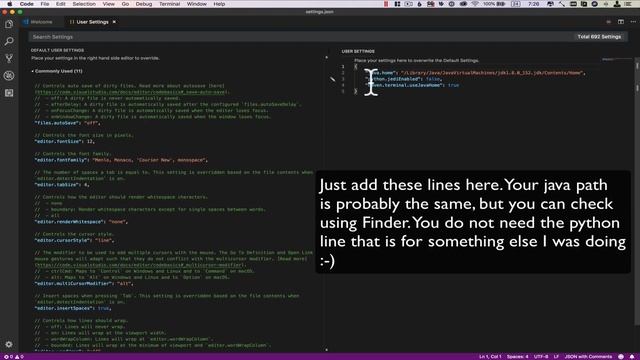Screen dimensions: 640x360
Task: Open the Go menu
Action: (x=125, y=4)
